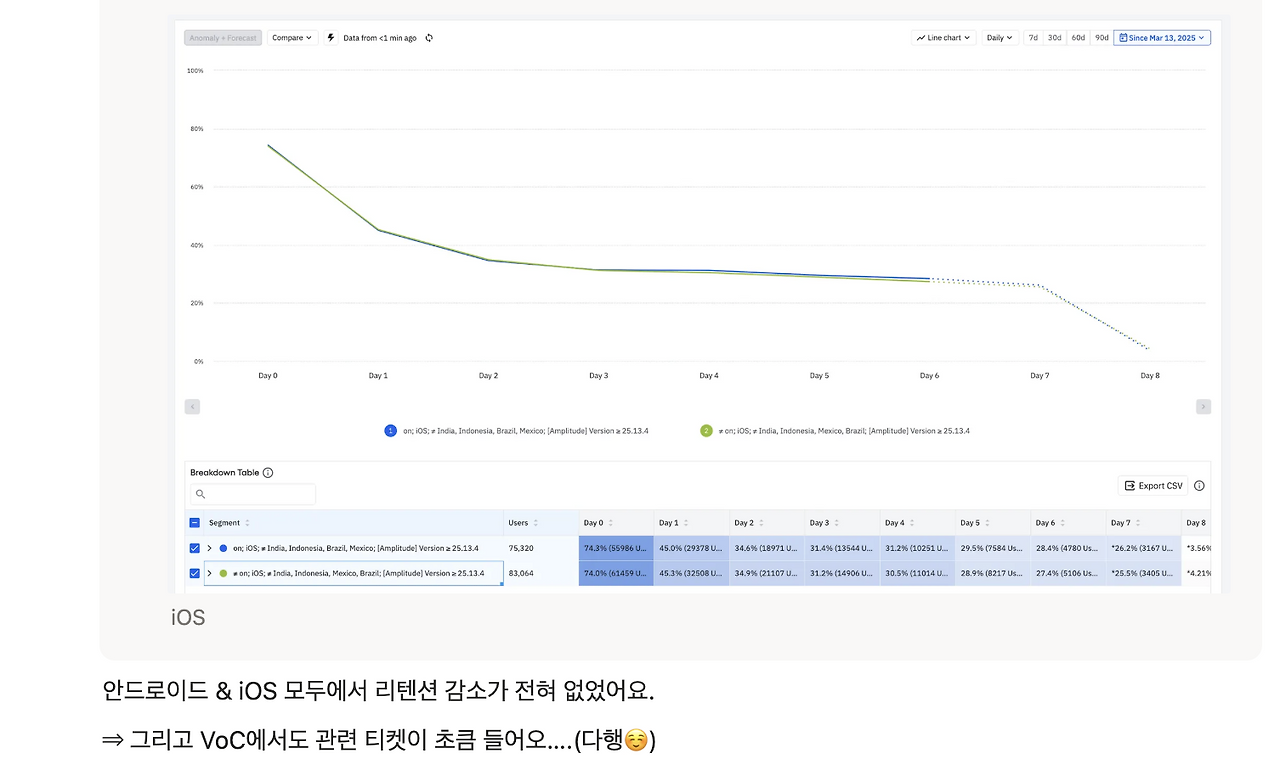Uncheck the iOS on segment row checkbox
Image resolution: width=1280 pixels, height=776 pixels.
[x=194, y=548]
